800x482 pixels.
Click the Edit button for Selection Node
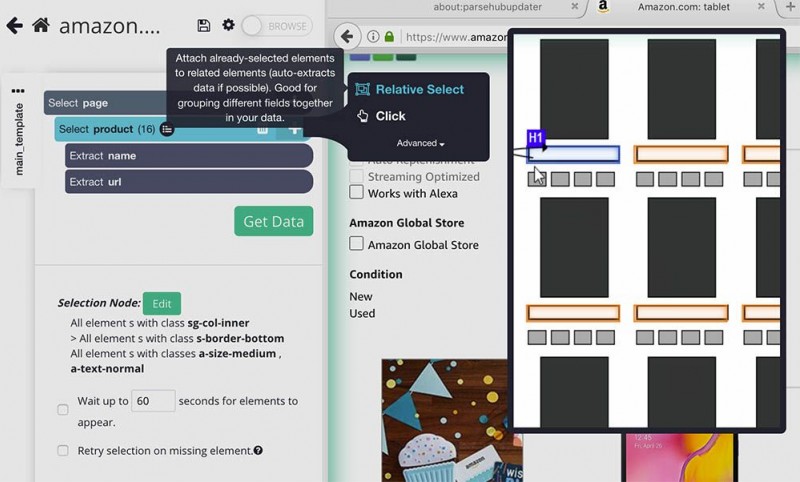coord(162,303)
